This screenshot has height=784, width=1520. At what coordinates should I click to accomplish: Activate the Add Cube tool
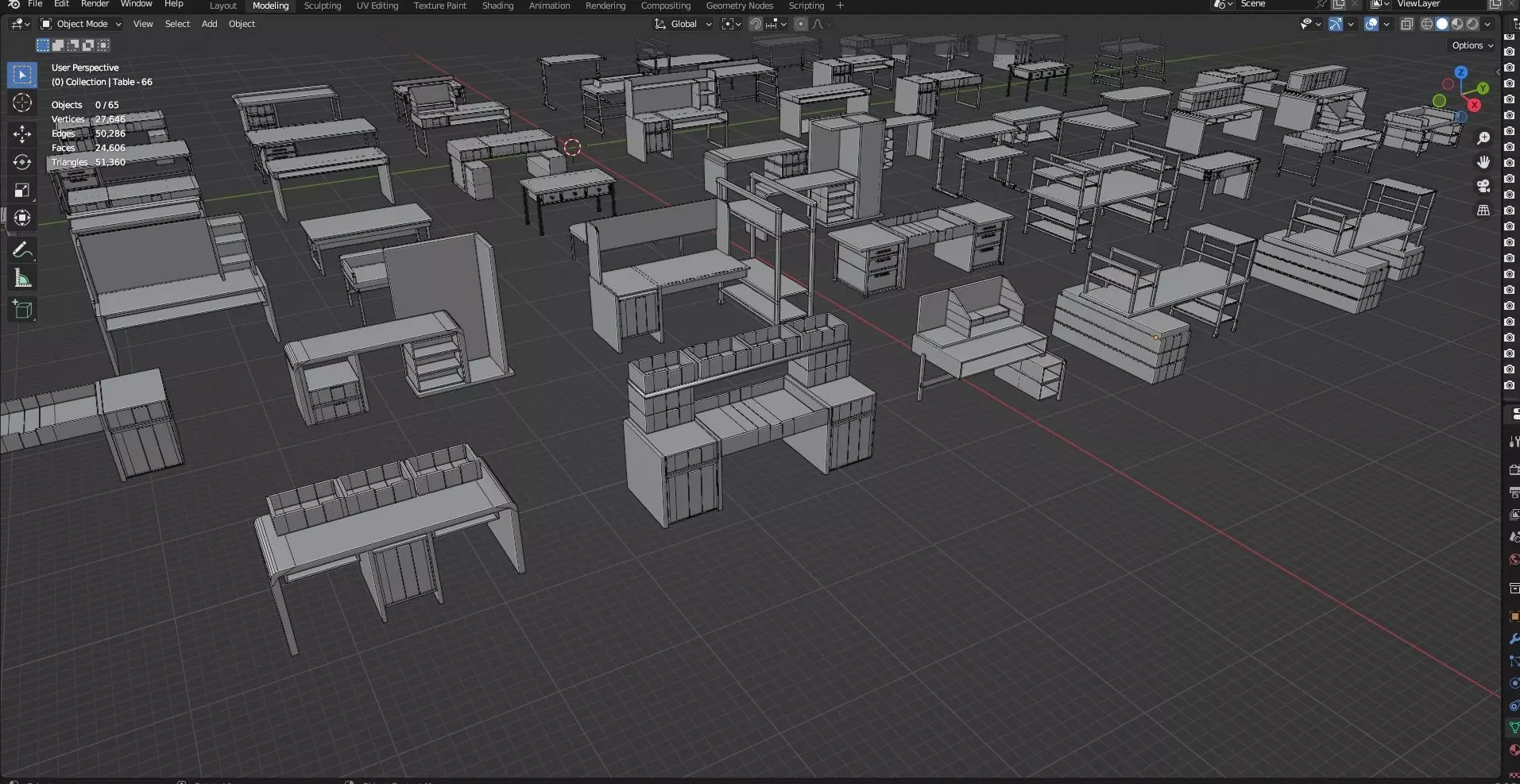22,310
